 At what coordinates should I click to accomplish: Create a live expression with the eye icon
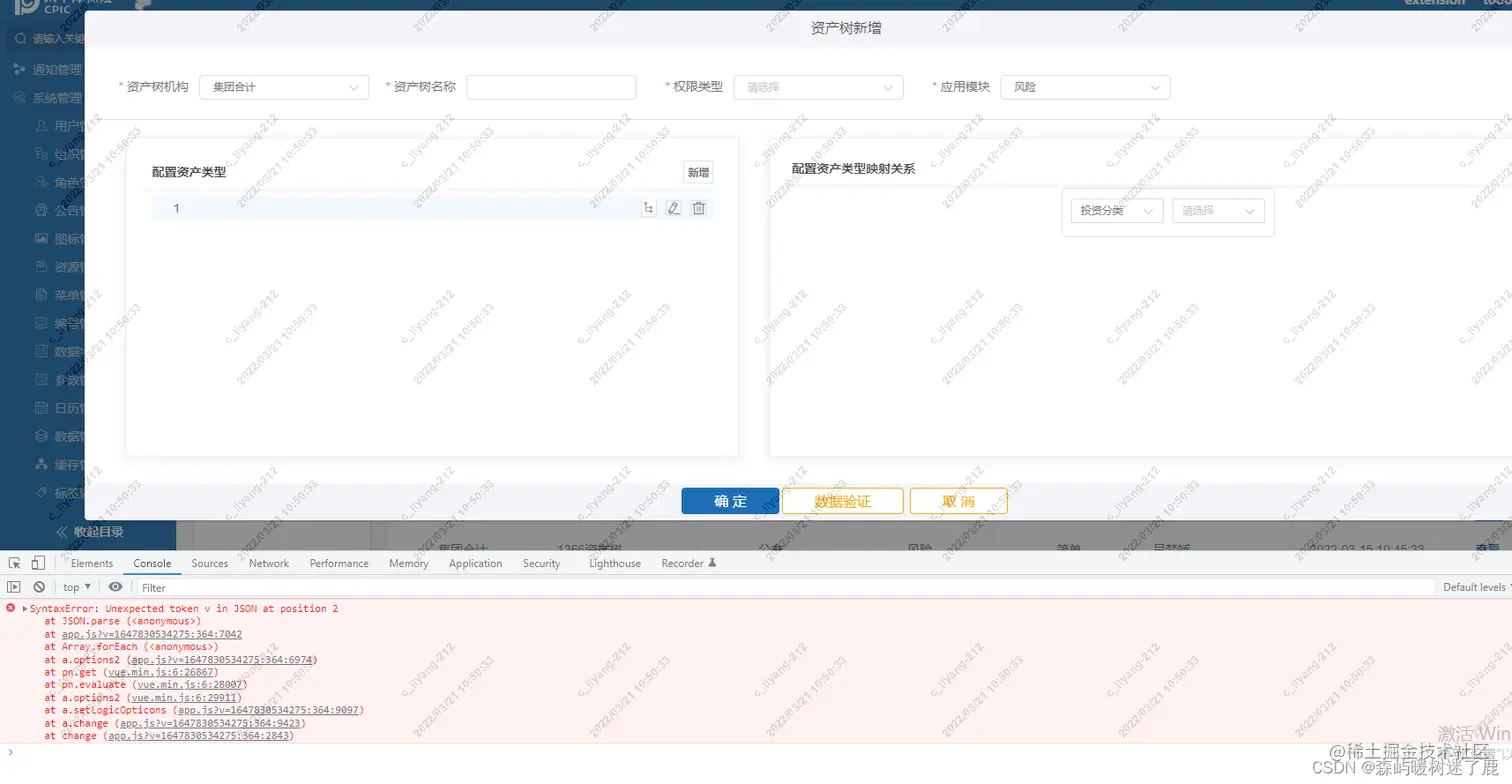116,587
